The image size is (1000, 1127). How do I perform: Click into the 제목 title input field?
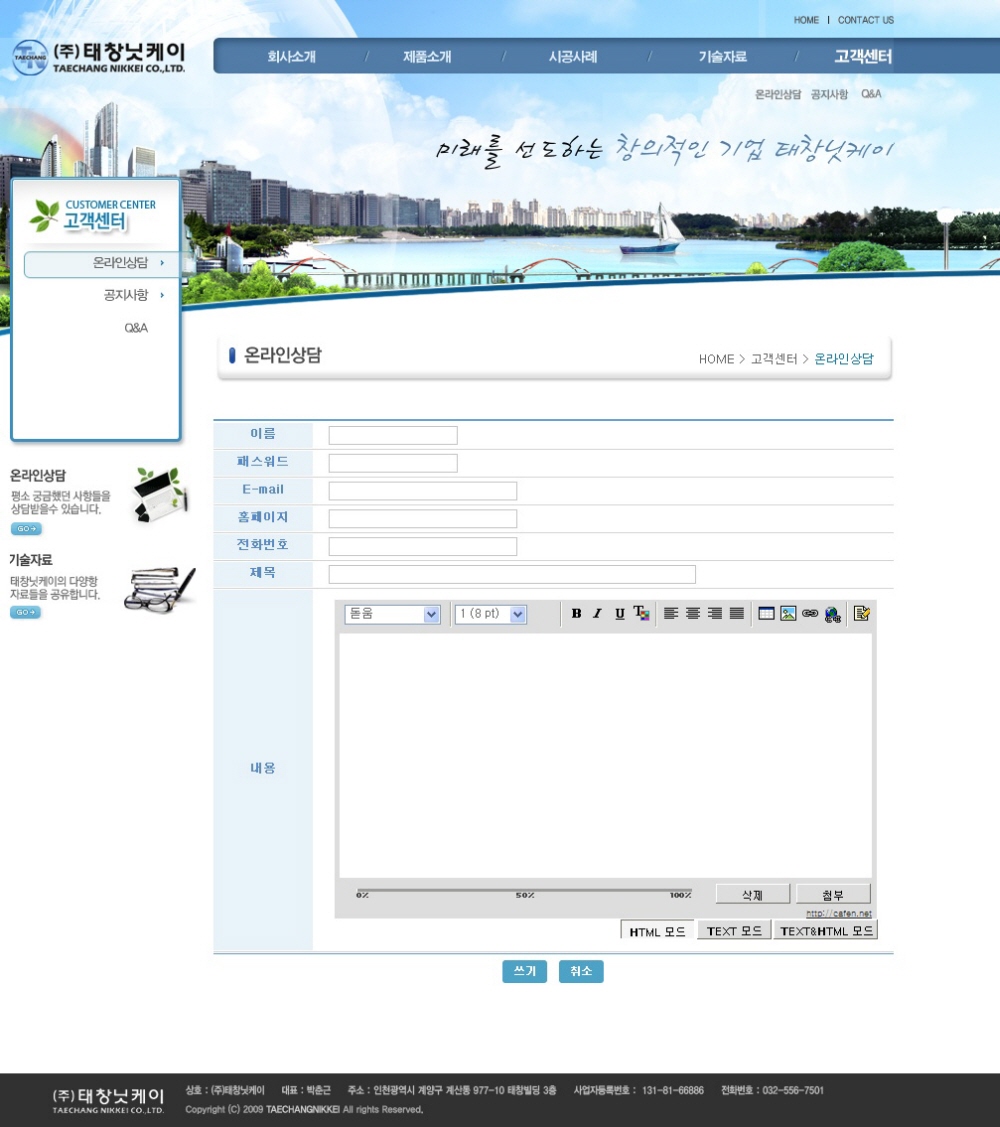(x=511, y=574)
